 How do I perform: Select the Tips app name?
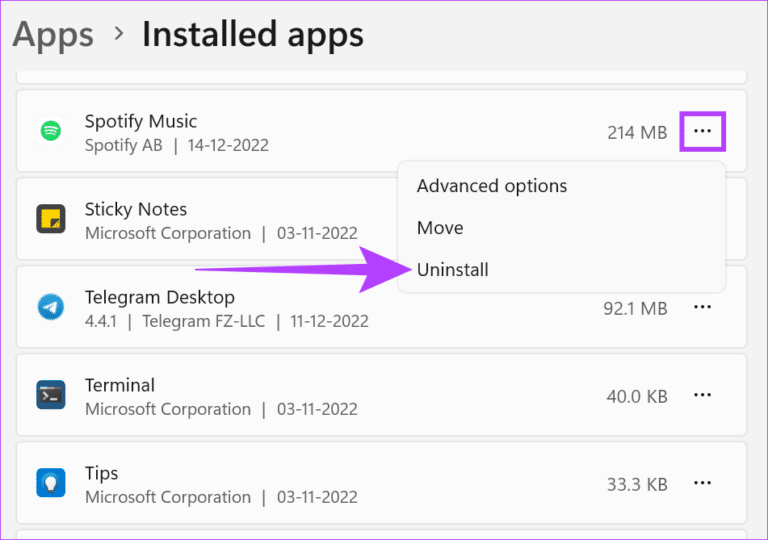[101, 473]
